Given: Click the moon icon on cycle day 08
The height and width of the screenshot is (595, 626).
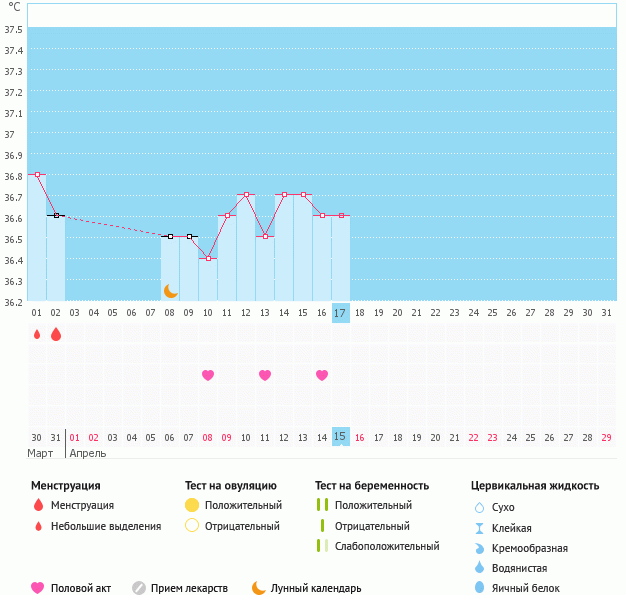Looking at the screenshot, I should coord(170,290).
